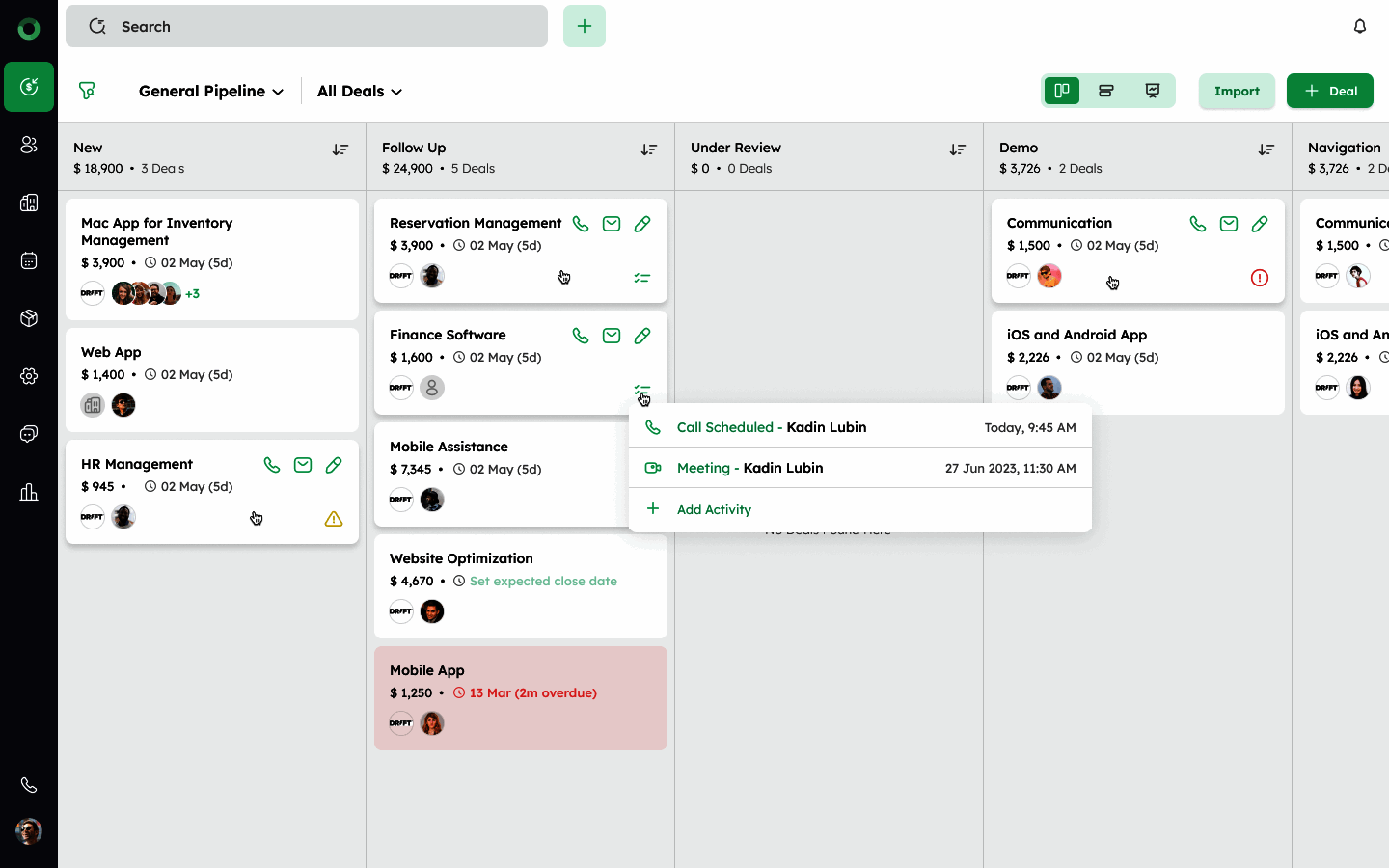Click the Set expected close date link
The image size is (1389, 868).
coord(543,581)
